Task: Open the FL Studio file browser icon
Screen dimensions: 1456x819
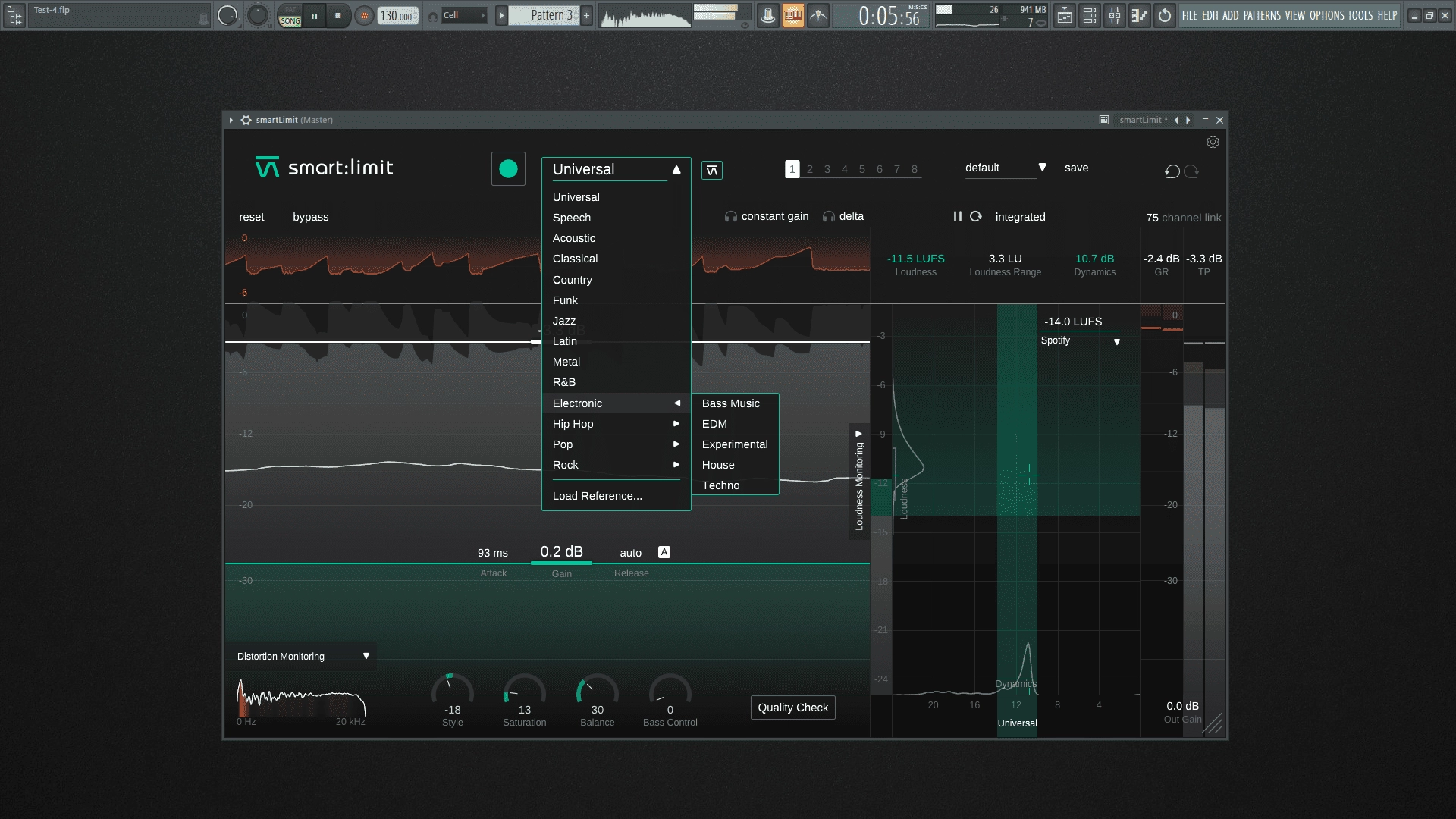Action: click(14, 15)
